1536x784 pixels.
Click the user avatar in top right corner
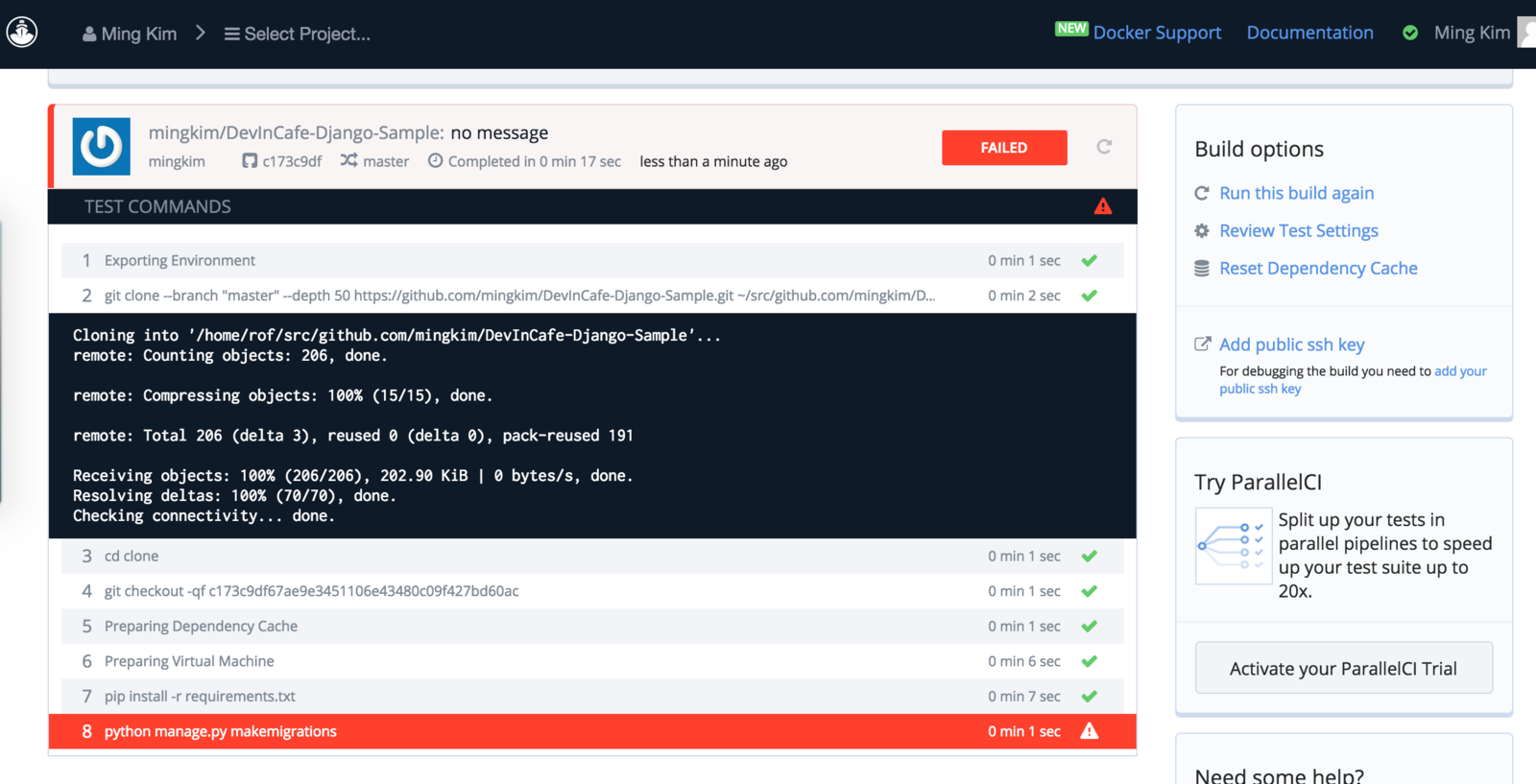(1526, 31)
